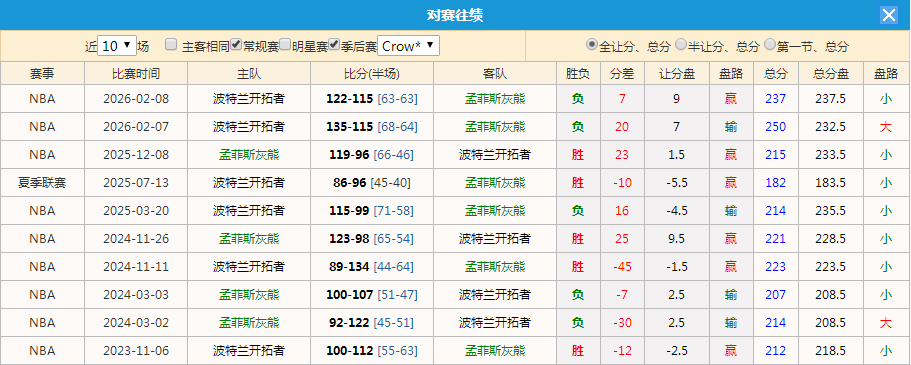This screenshot has height=365, width=911.
Task: Open the 近10场 match count dropdown
Action: [x=116, y=46]
